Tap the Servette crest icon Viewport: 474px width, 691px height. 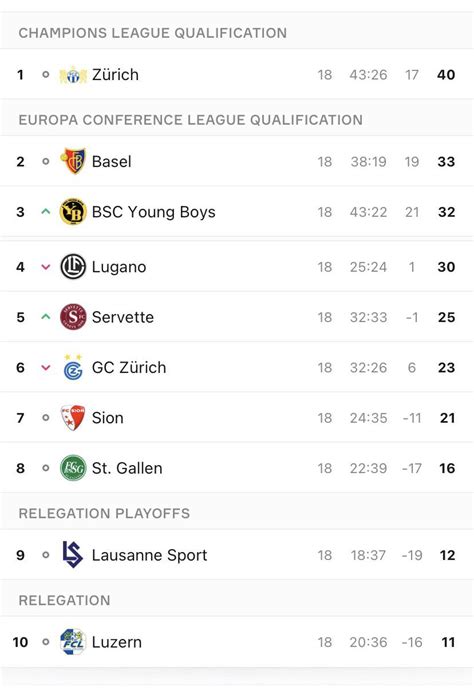[x=73, y=317]
